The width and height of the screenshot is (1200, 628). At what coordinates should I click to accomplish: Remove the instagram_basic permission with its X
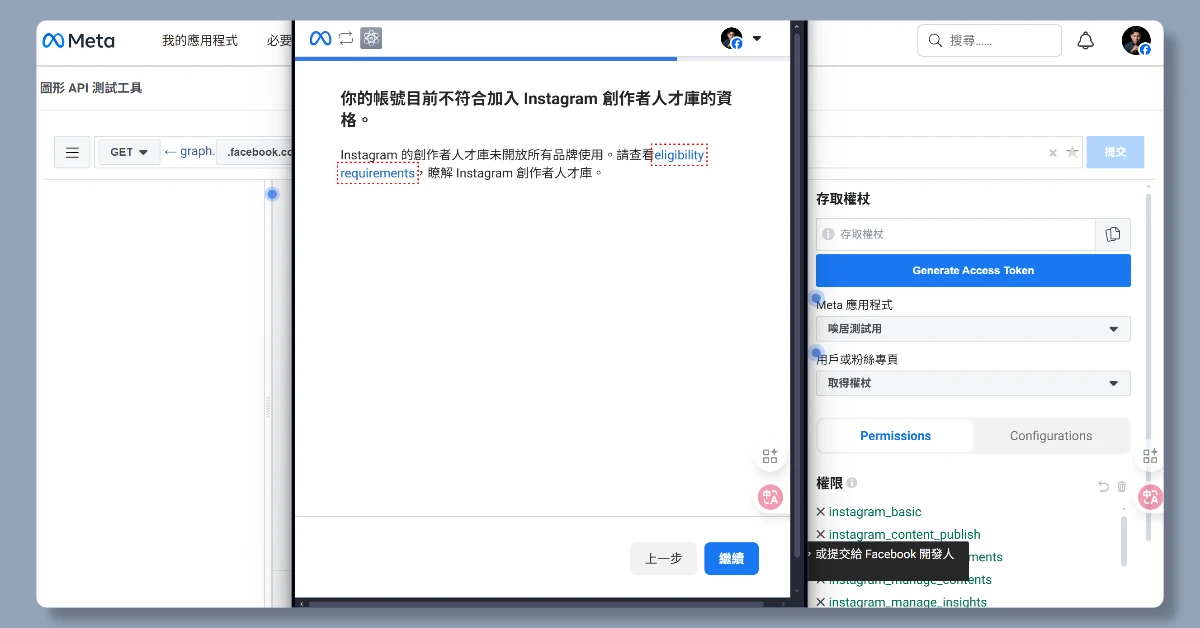click(x=821, y=512)
